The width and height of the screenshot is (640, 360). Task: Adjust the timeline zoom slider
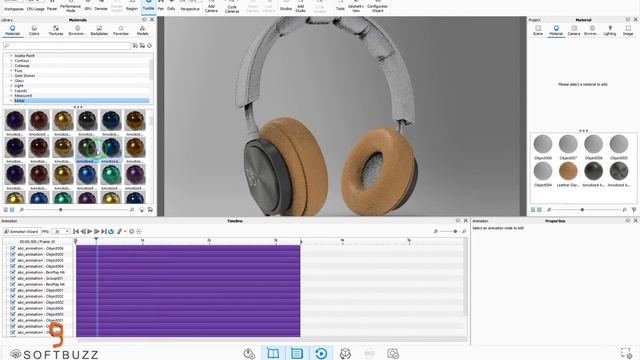point(455,231)
